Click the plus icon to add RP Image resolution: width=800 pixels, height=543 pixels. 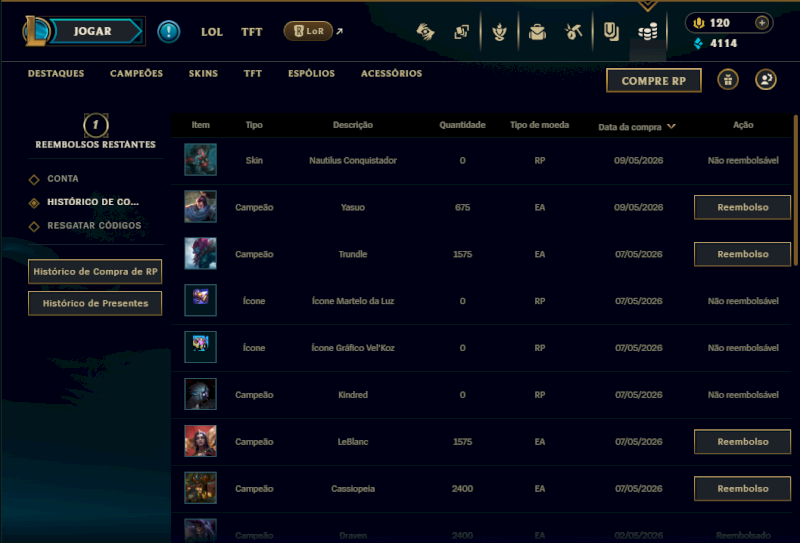click(x=761, y=23)
